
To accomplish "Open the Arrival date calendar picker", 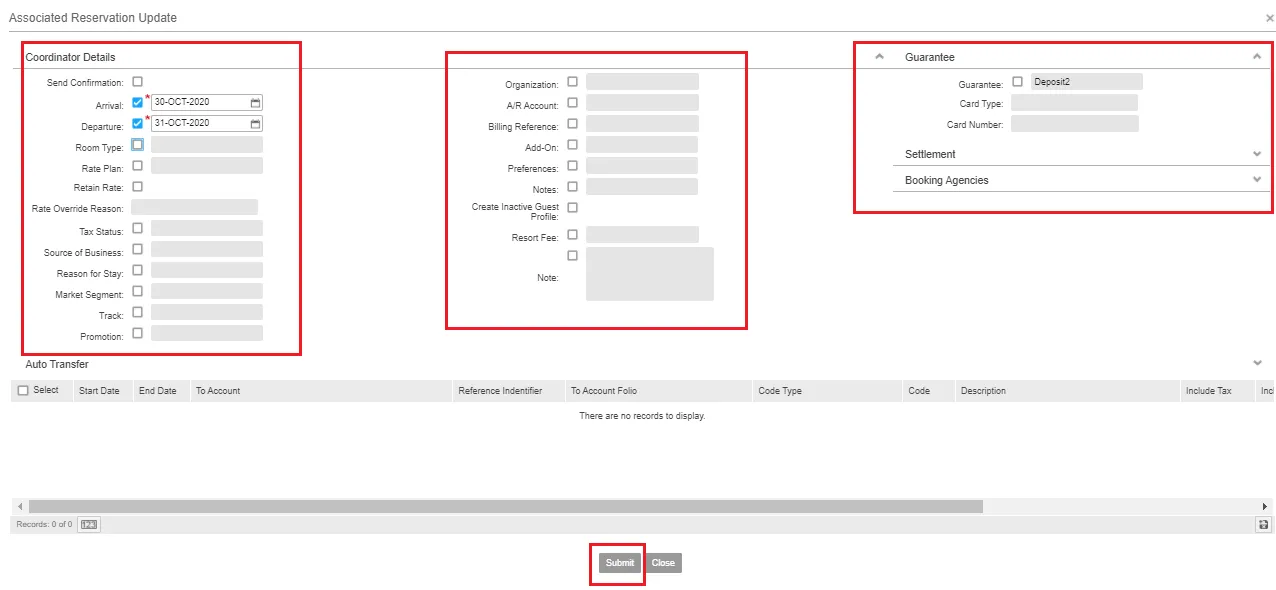I will (x=255, y=103).
